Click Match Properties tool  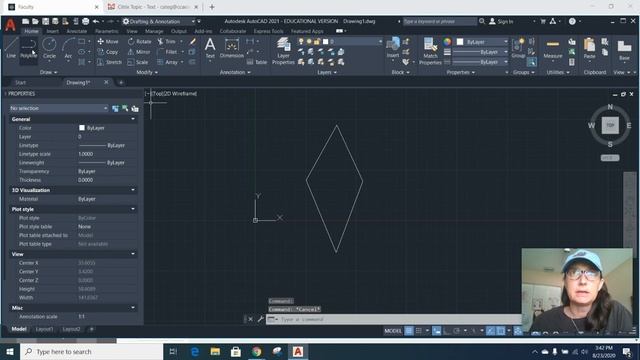point(430,51)
